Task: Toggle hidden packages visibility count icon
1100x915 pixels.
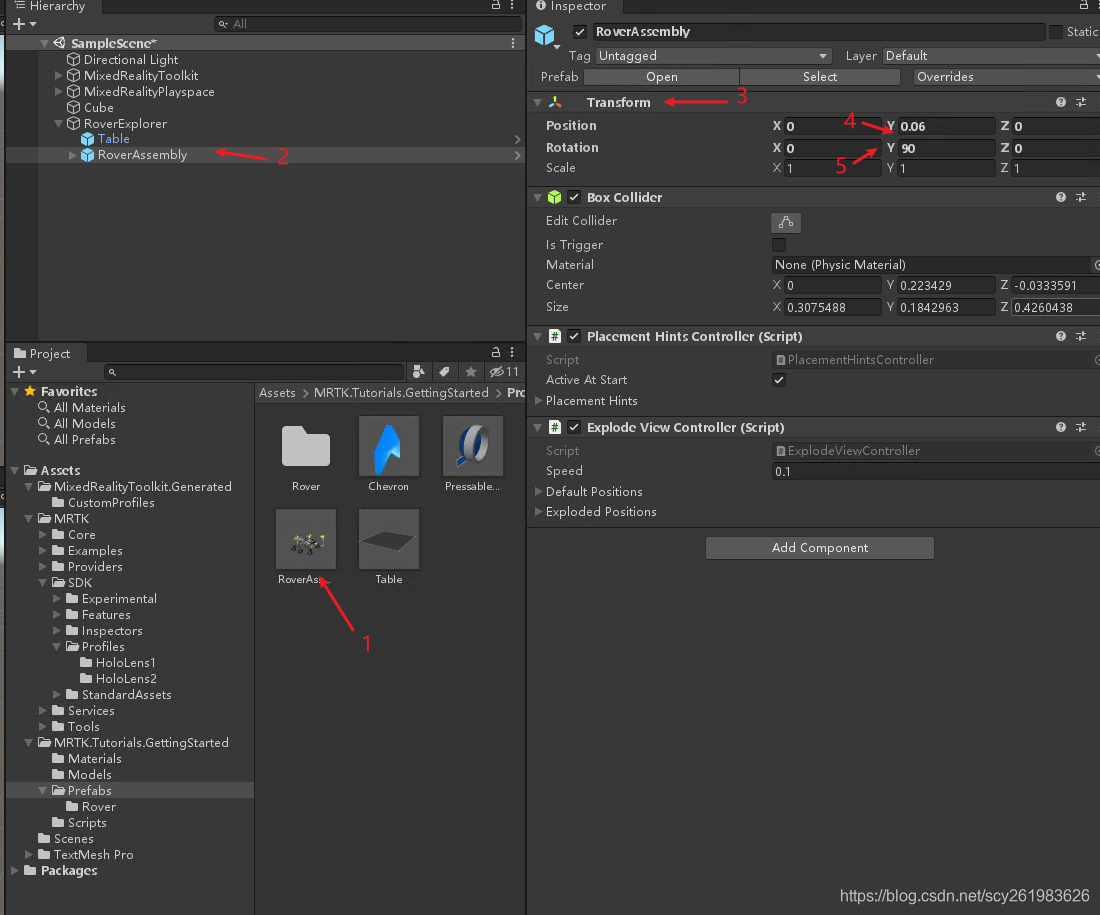Action: (504, 372)
